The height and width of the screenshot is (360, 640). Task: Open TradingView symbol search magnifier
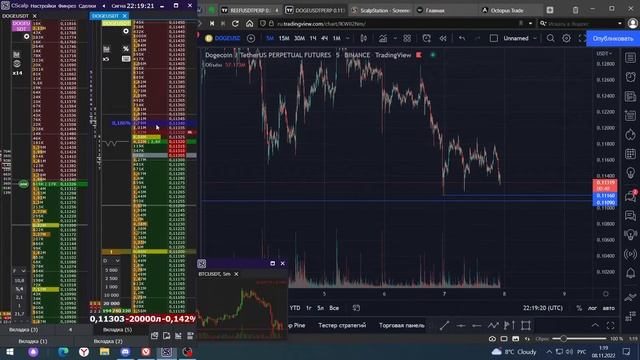(551, 38)
